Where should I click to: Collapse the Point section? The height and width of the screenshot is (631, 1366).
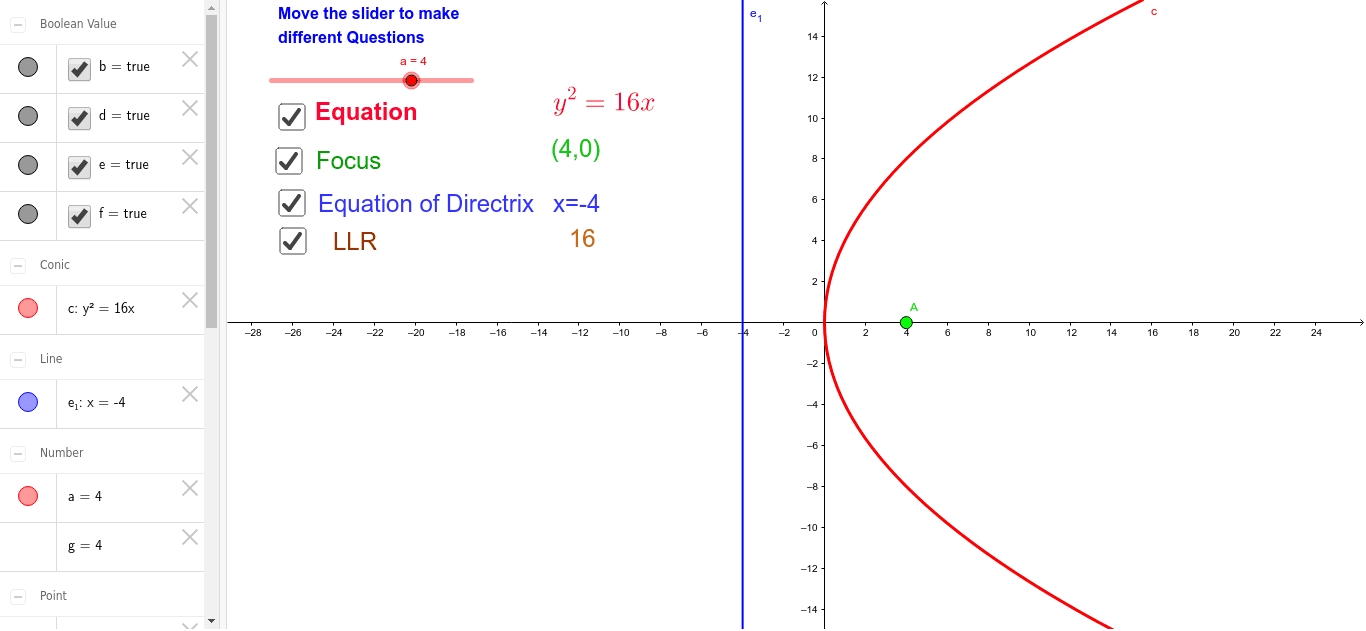point(18,596)
